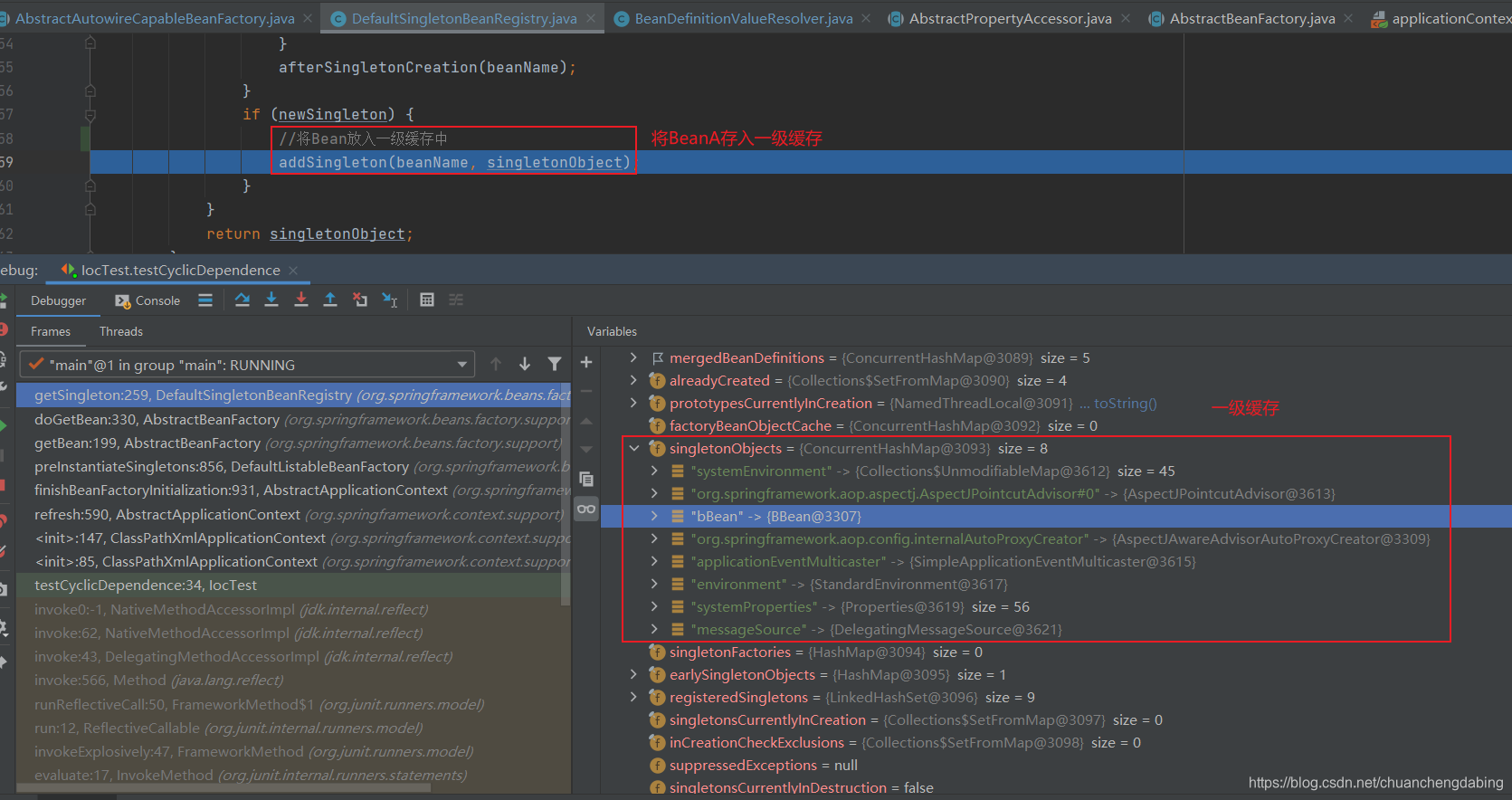Select the factoryBeanObjectCache variable row
This screenshot has width=1512, height=800.
coord(1056,425)
